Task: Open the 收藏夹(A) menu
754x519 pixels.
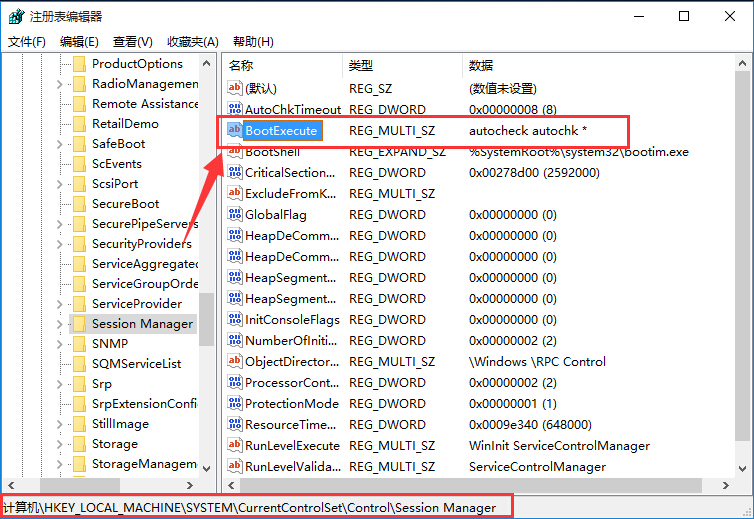Action: coord(192,41)
